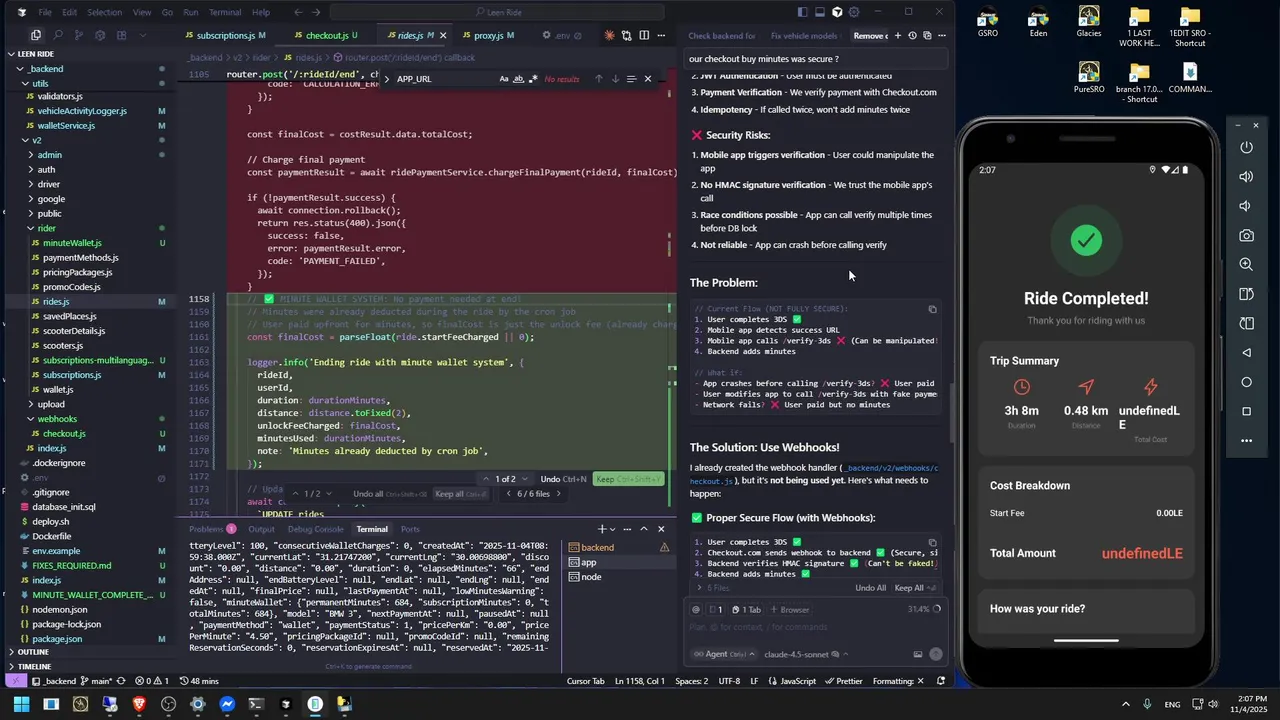Click the chat message input field

815,627
